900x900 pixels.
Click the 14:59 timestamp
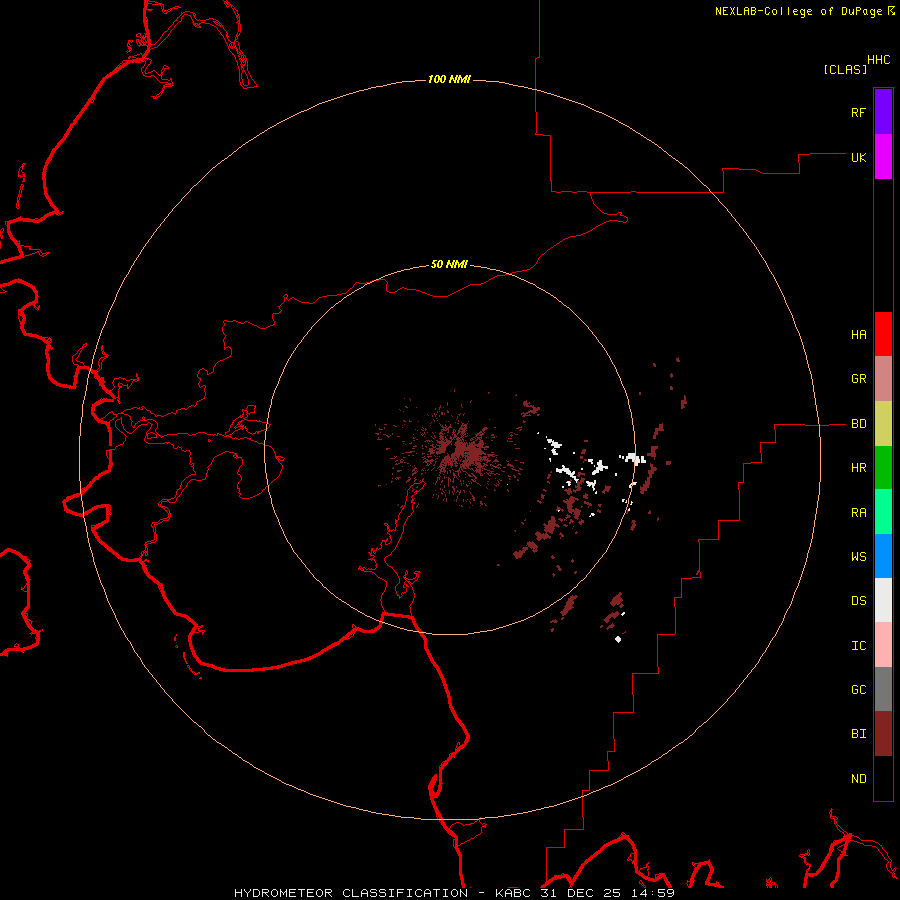pyautogui.click(x=653, y=893)
